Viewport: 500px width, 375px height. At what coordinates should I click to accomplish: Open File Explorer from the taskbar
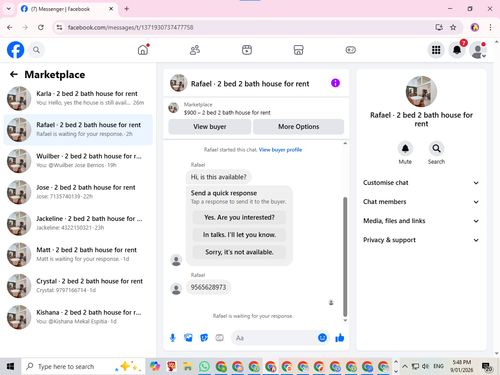click(188, 367)
